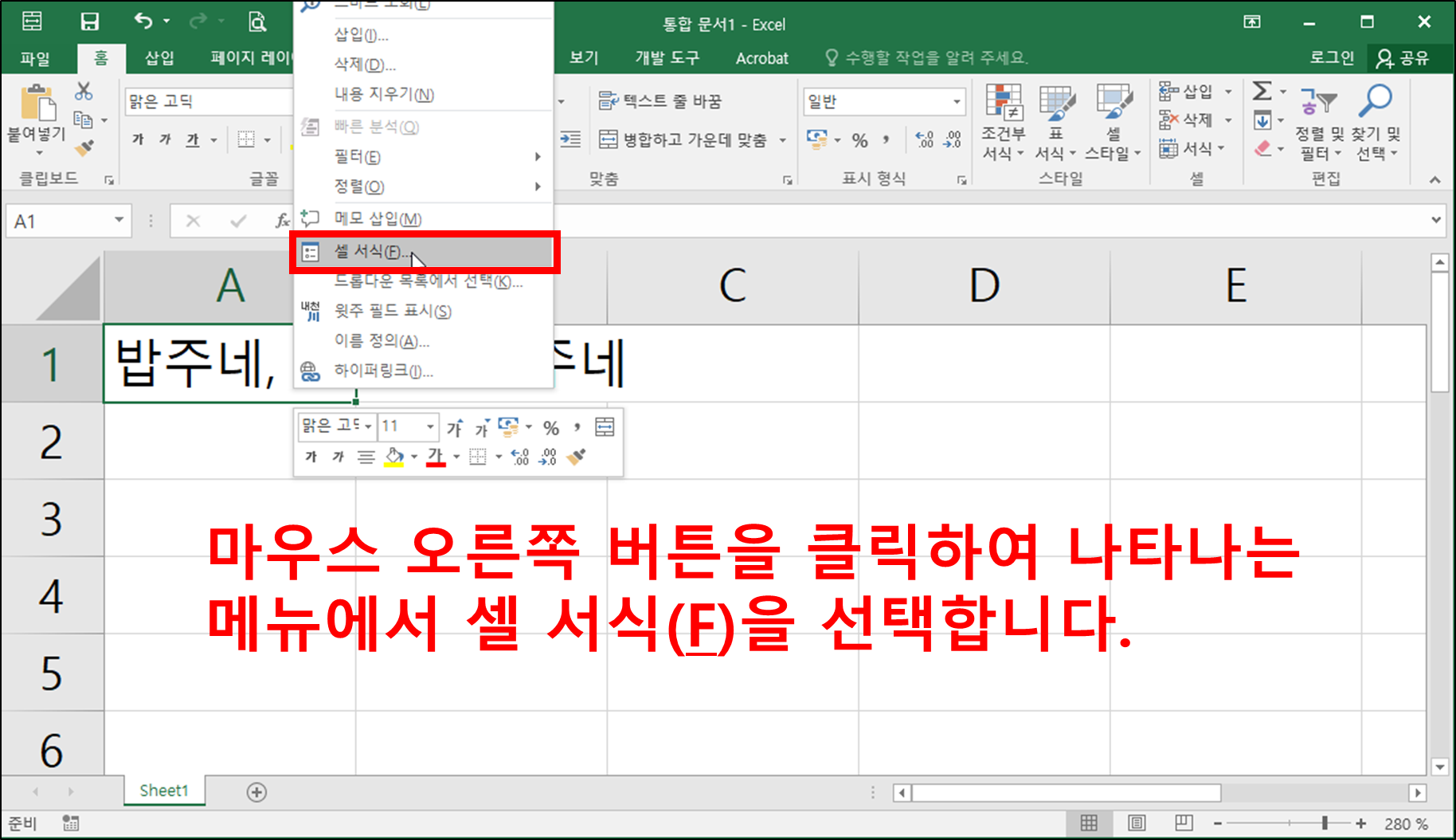Expand the 일반 number format dropdown
Image resolution: width=1456 pixels, height=840 pixels.
click(x=957, y=101)
